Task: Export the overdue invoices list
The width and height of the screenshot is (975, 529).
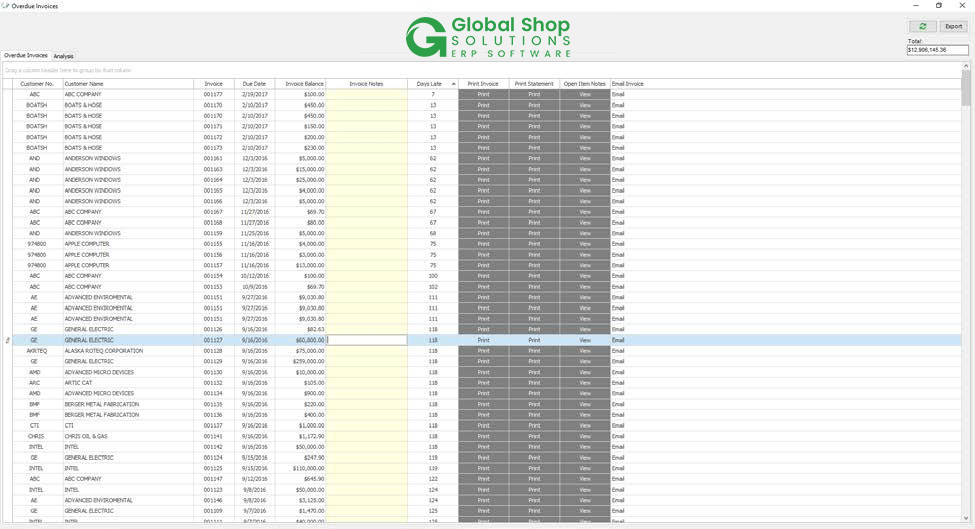Action: (953, 26)
